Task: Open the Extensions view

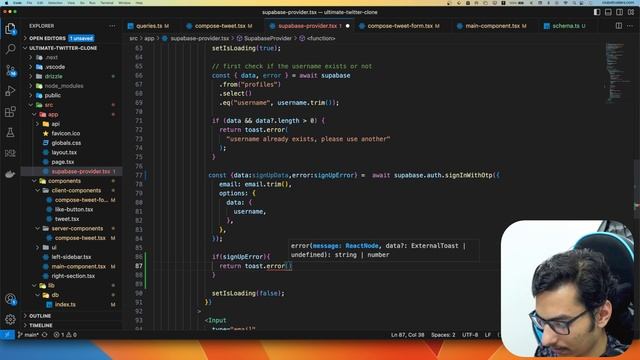Action: 10,111
